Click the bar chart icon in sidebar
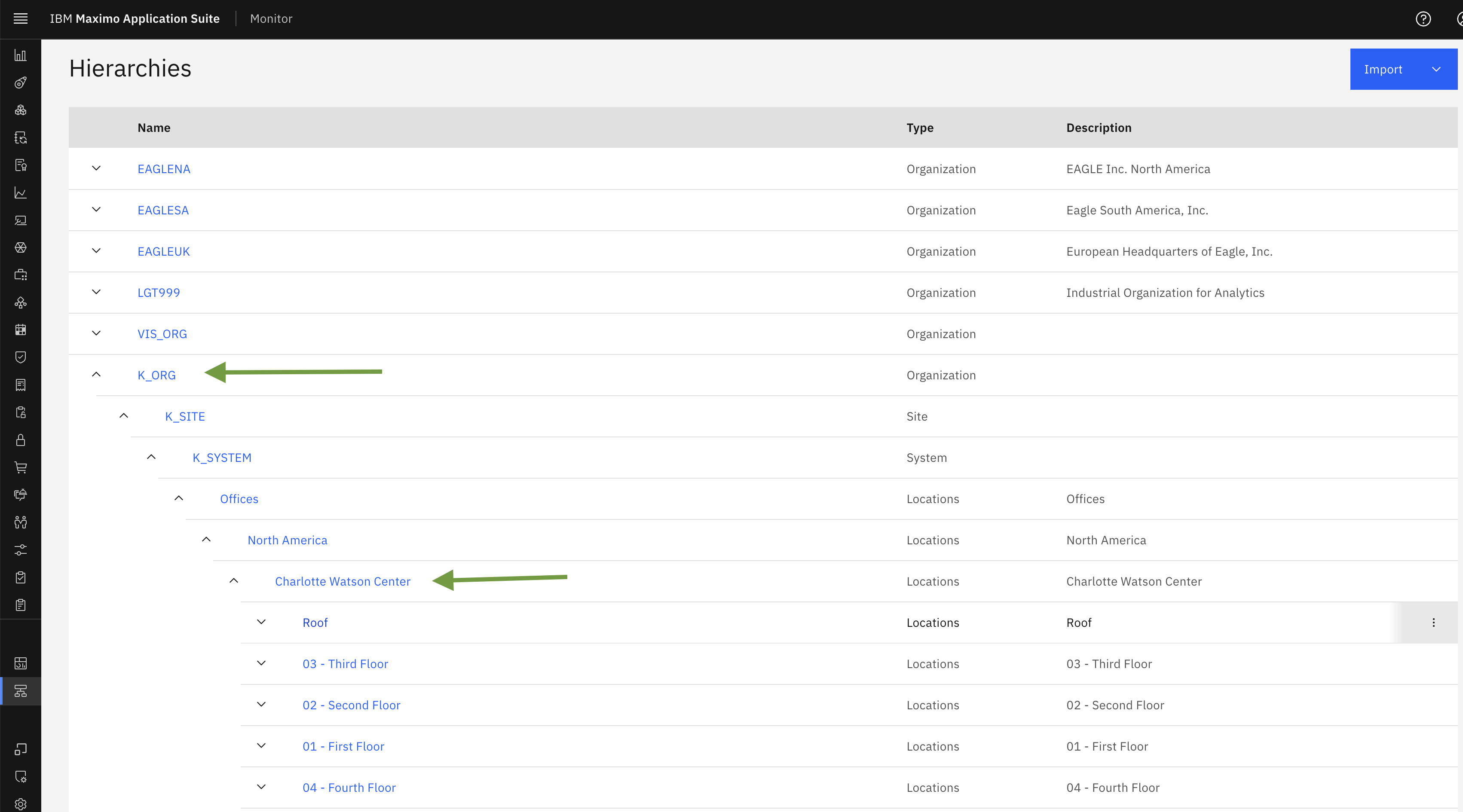This screenshot has height=812, width=1463. (x=21, y=55)
